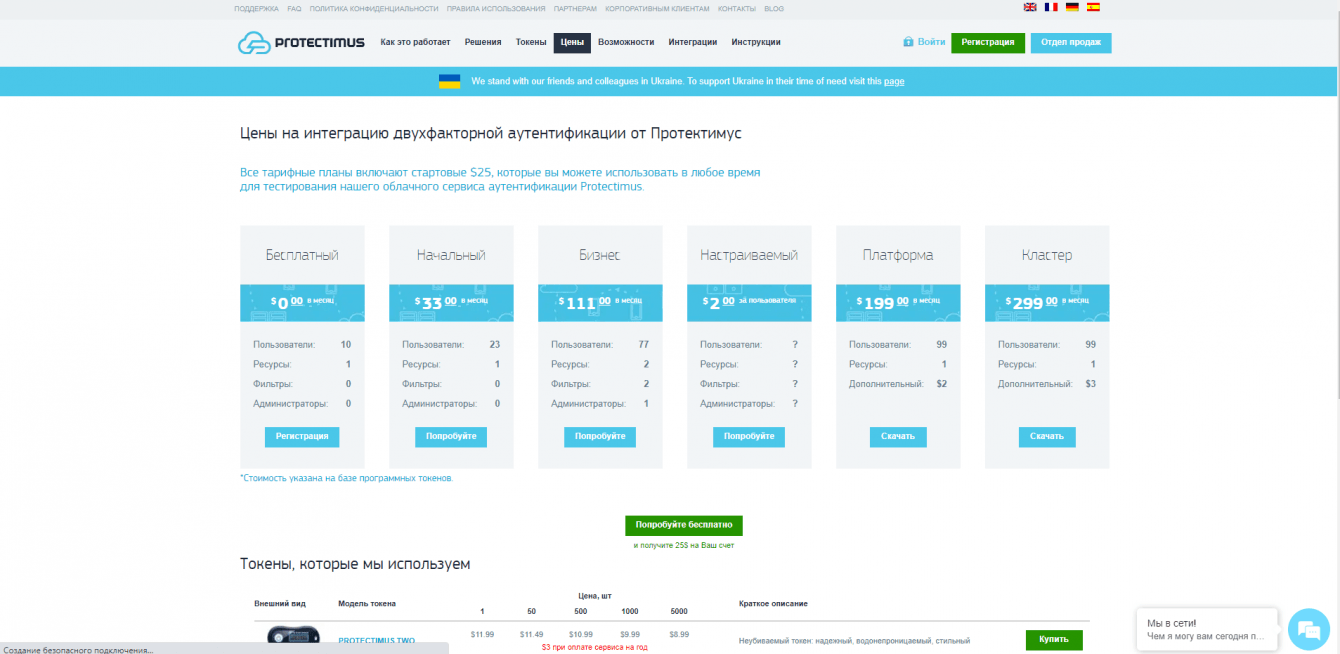The width and height of the screenshot is (1340, 654).
Task: Open the FAQ top link
Action: coord(294,8)
